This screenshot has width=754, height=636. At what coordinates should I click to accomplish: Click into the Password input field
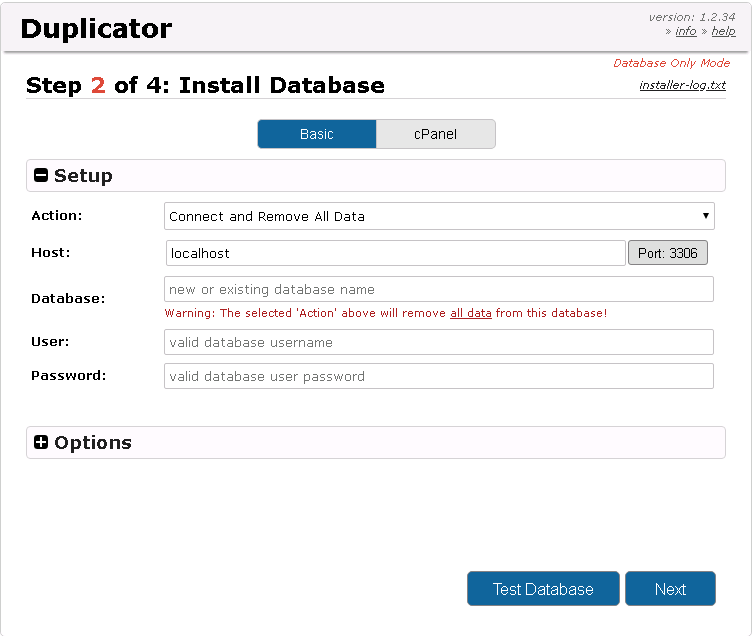click(x=439, y=376)
